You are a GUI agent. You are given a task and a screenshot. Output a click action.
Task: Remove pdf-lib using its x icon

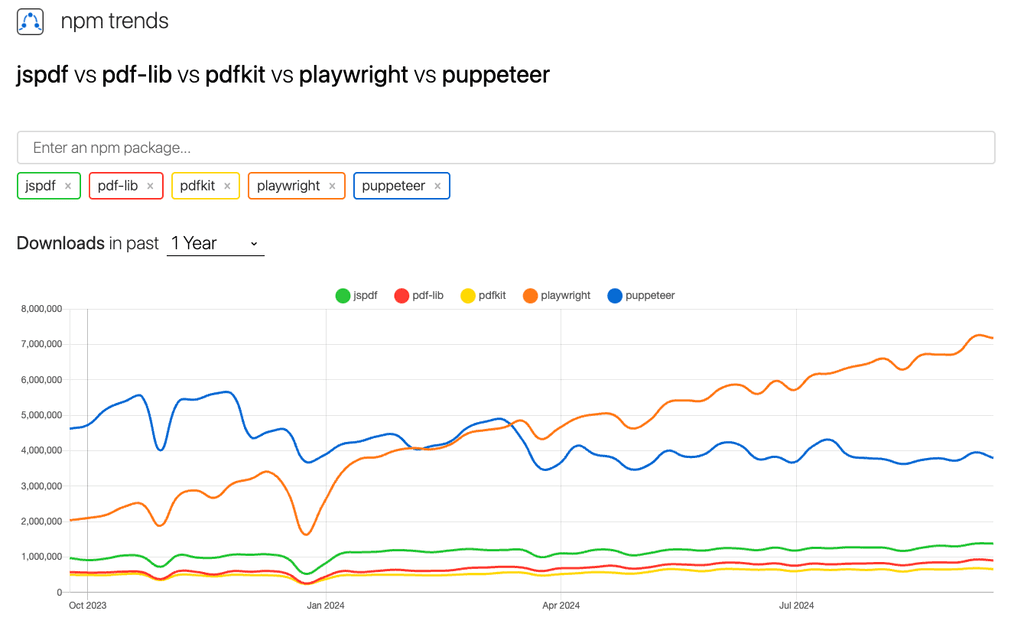point(150,186)
